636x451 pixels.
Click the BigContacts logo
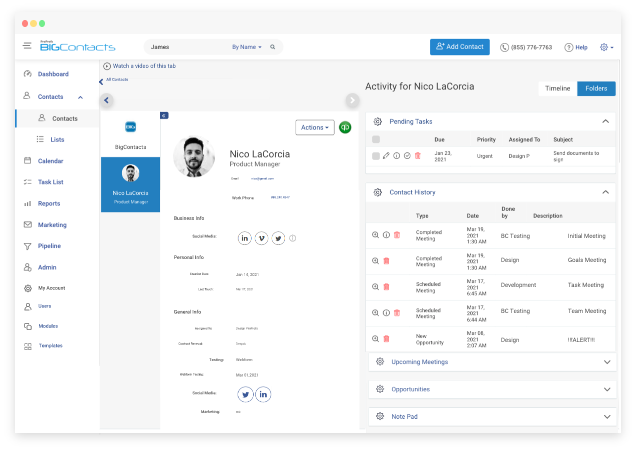[77, 47]
